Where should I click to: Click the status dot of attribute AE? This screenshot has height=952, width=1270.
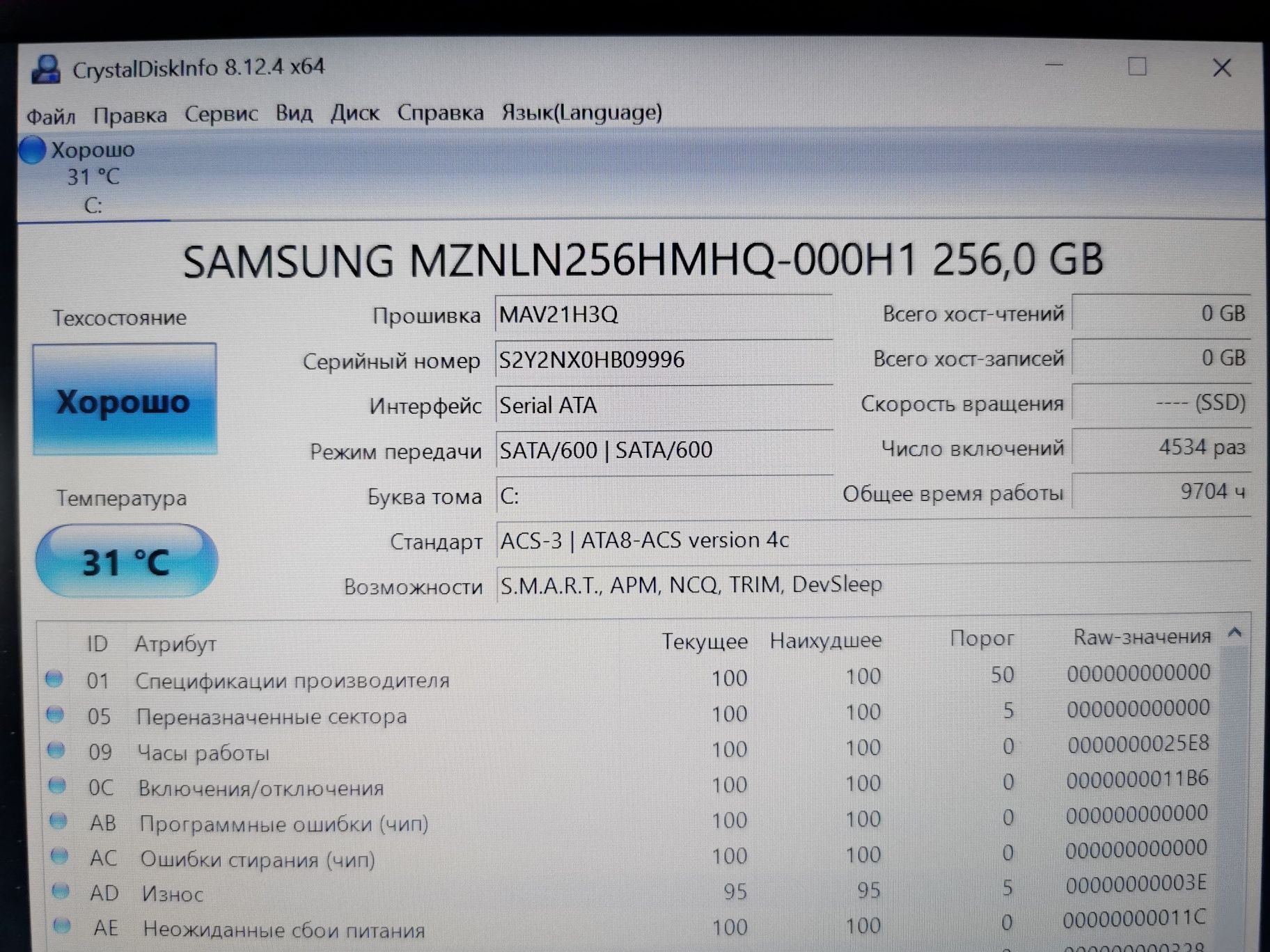[x=63, y=926]
